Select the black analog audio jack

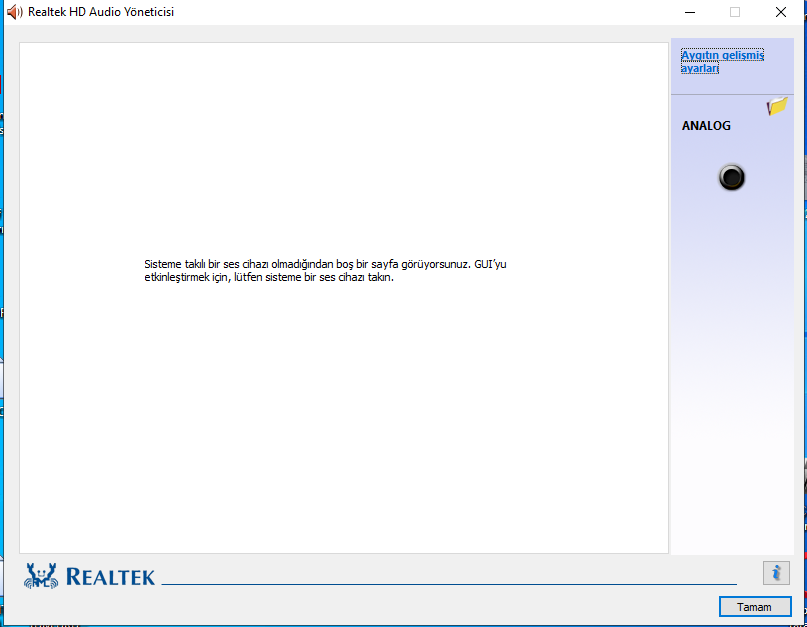[x=731, y=178]
